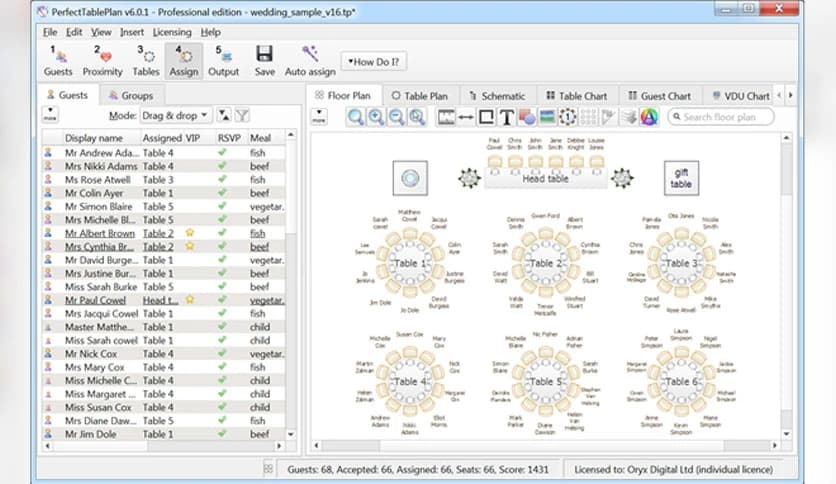Screen dimensions: 836x484
Task: Sort by RSVP column header
Action: [x=229, y=138]
